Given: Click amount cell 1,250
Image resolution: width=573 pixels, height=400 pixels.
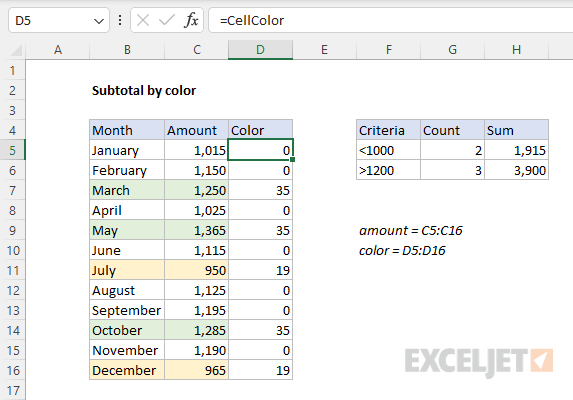Looking at the screenshot, I should click(197, 190).
